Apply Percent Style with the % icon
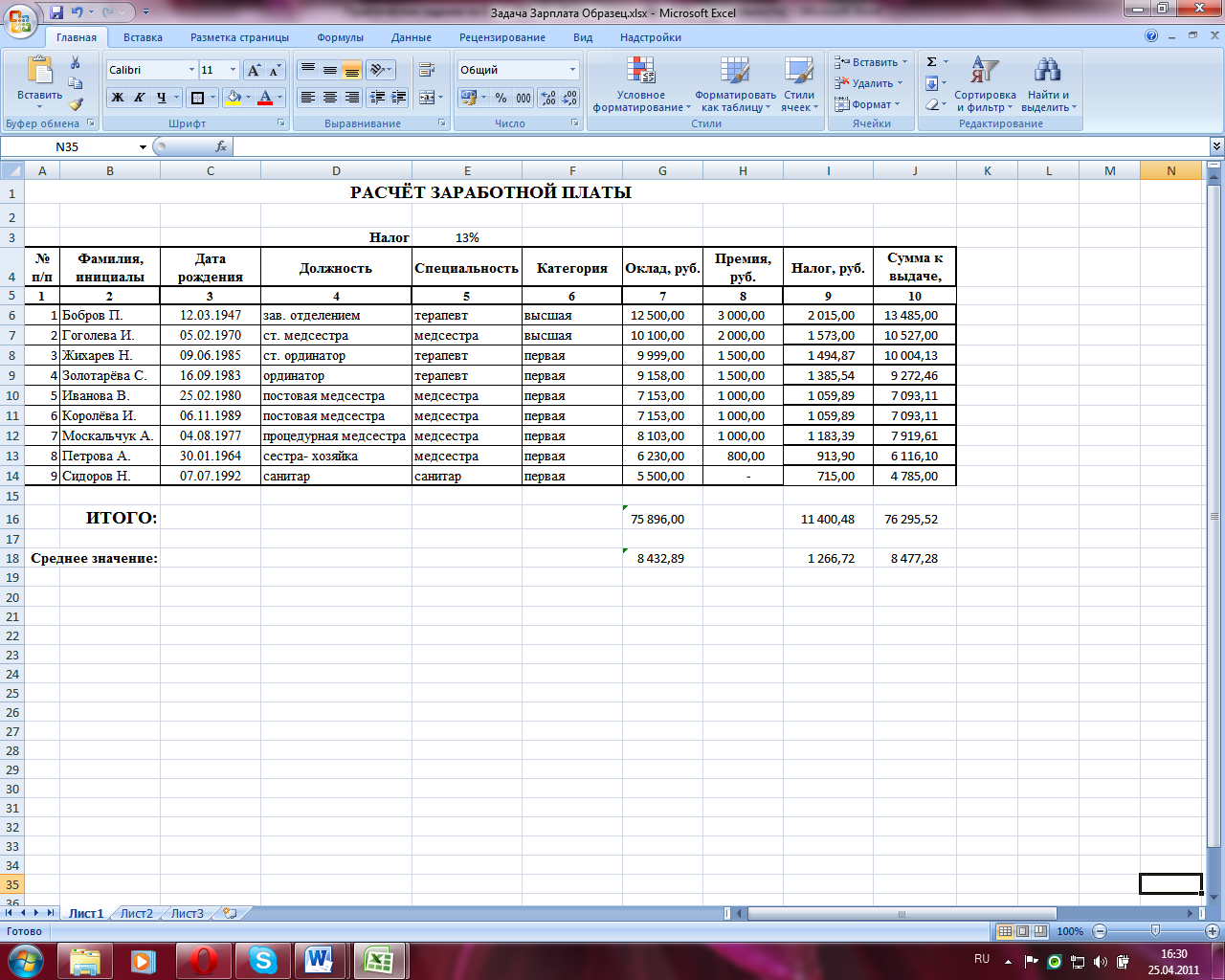1225x980 pixels. pyautogui.click(x=501, y=98)
